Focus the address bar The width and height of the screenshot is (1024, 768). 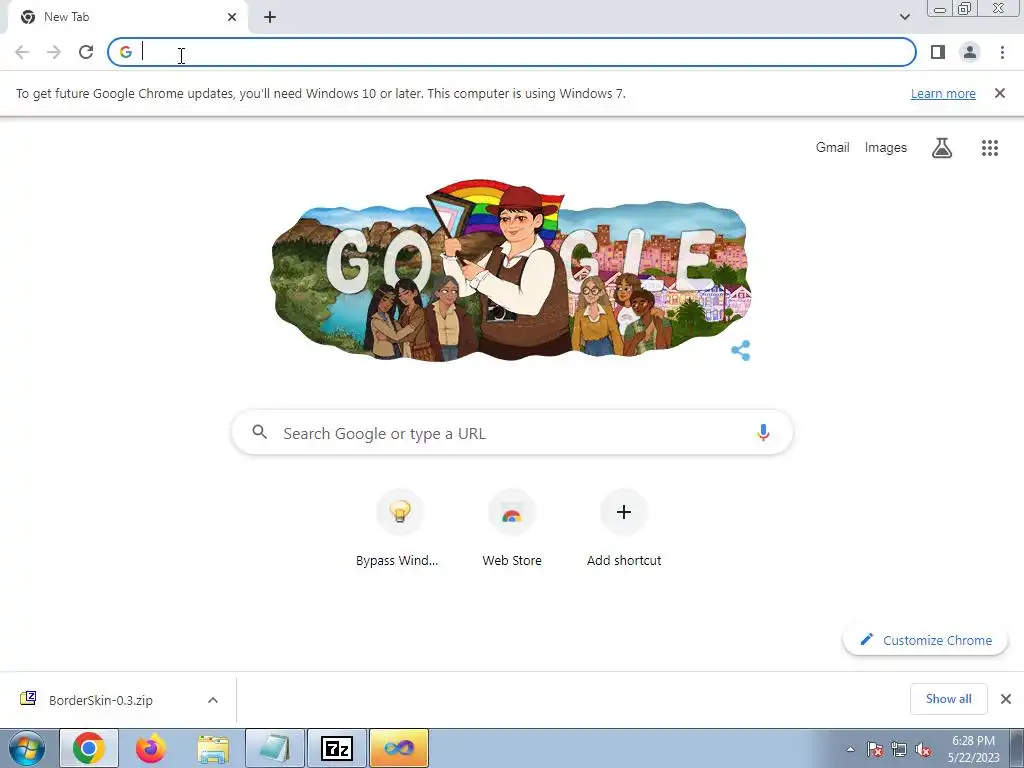click(511, 52)
